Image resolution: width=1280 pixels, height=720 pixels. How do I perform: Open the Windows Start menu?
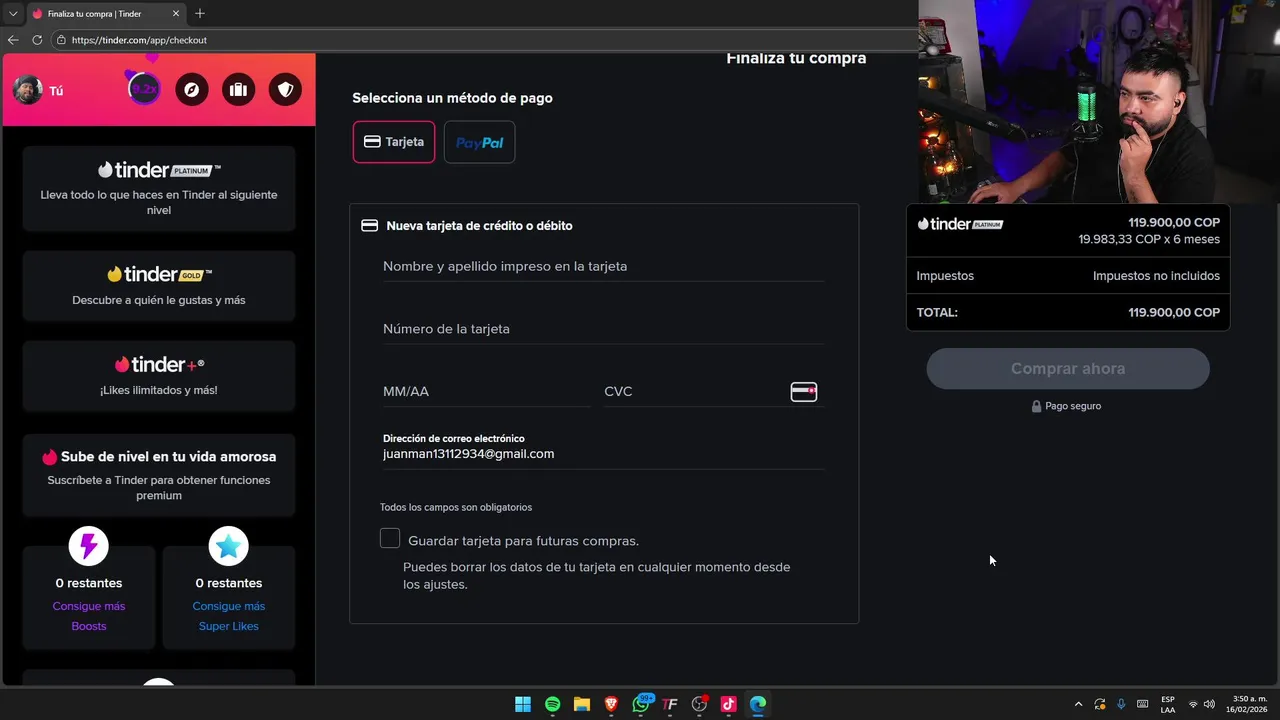[x=523, y=704]
